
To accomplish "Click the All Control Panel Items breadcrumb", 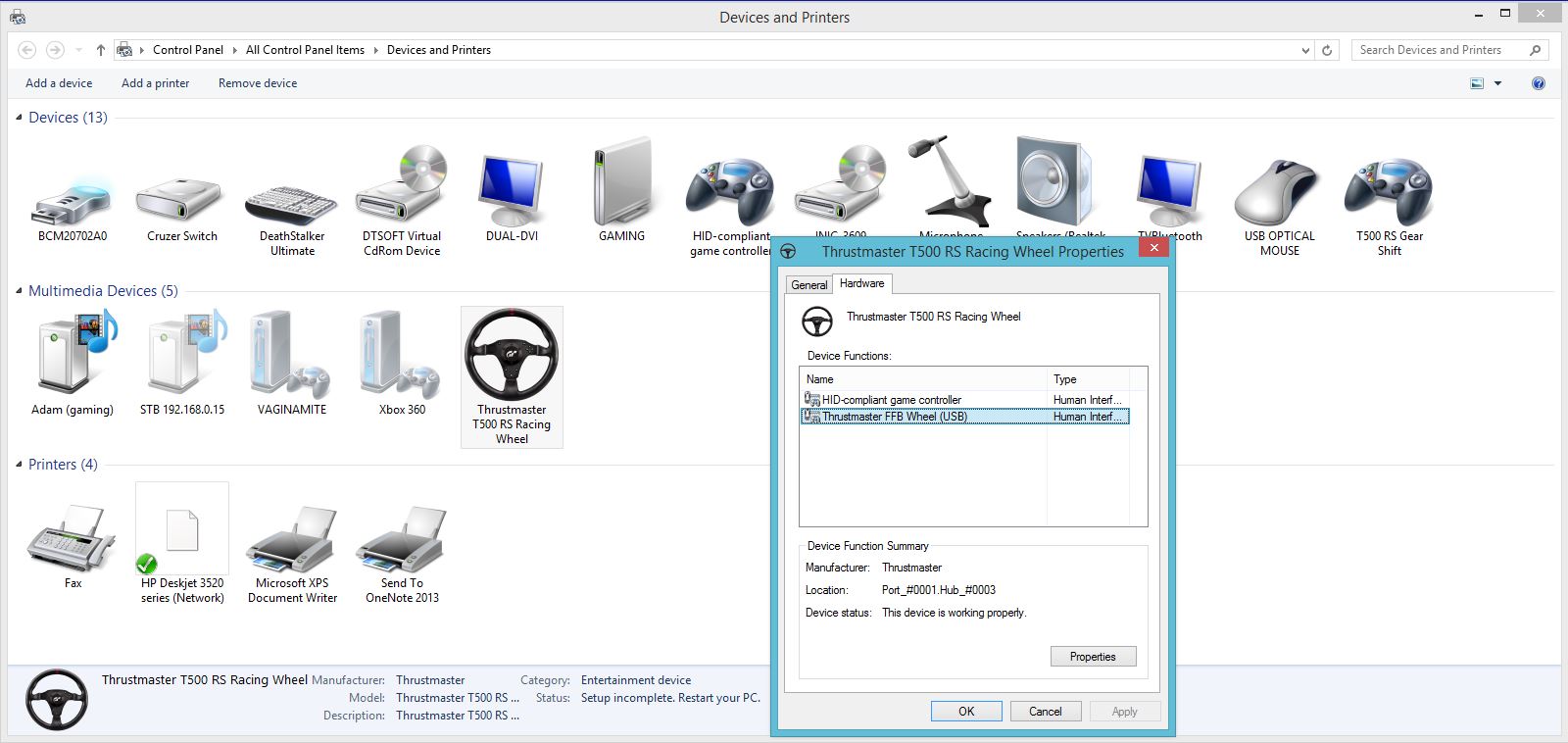I will tap(305, 50).
